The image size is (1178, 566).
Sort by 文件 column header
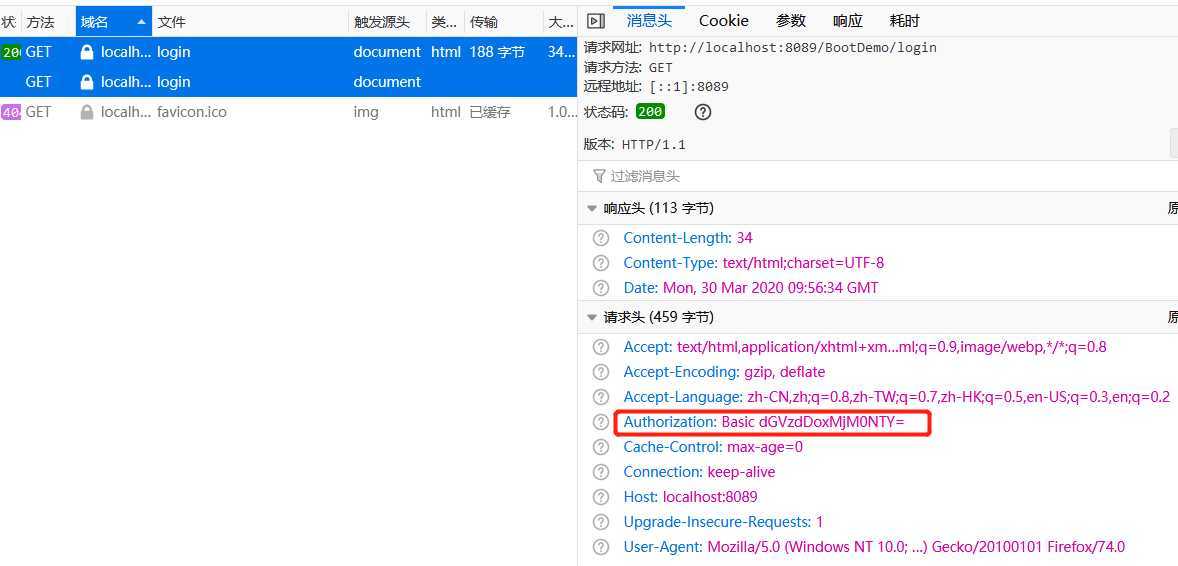click(250, 22)
